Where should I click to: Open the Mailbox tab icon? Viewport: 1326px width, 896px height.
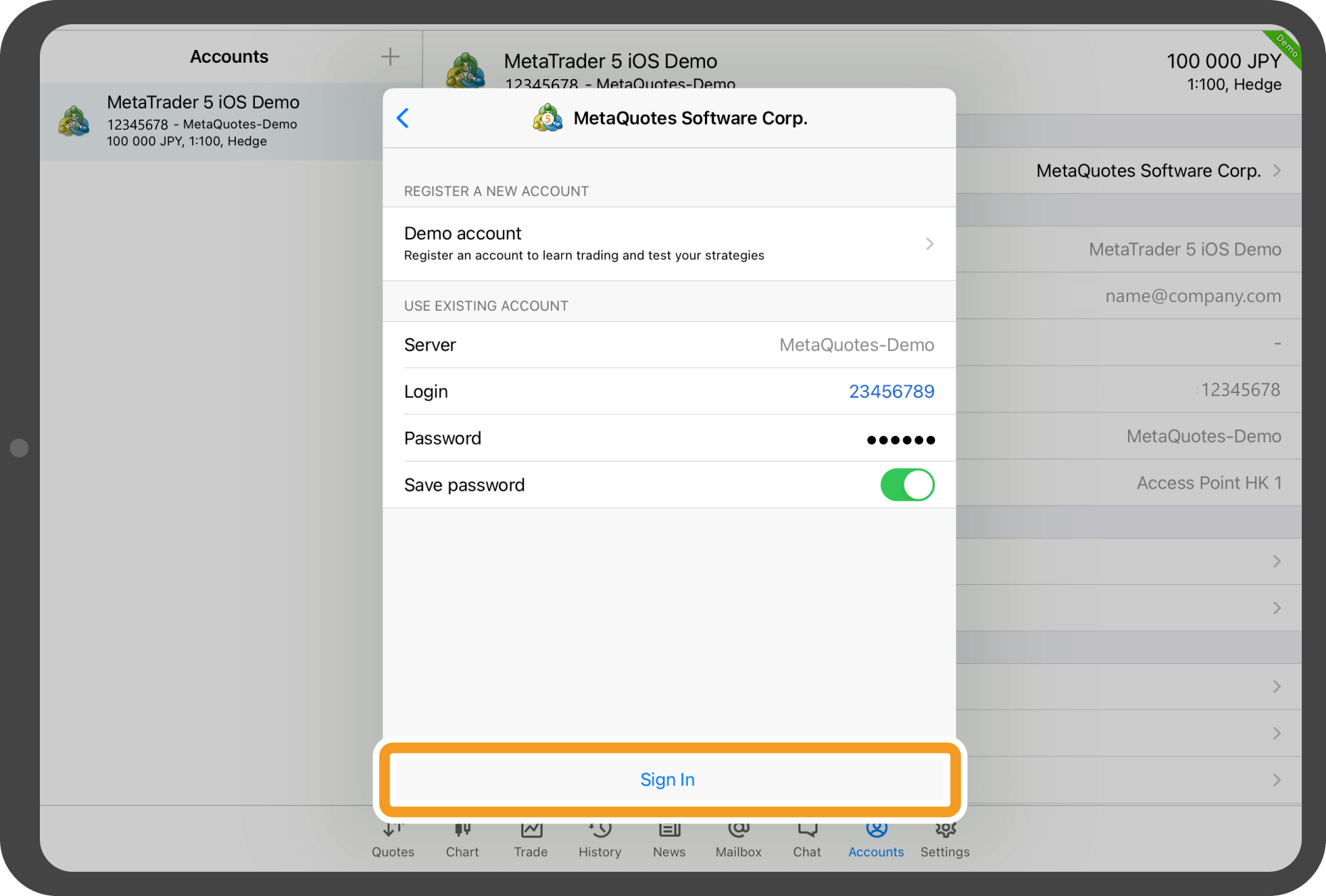pyautogui.click(x=738, y=832)
